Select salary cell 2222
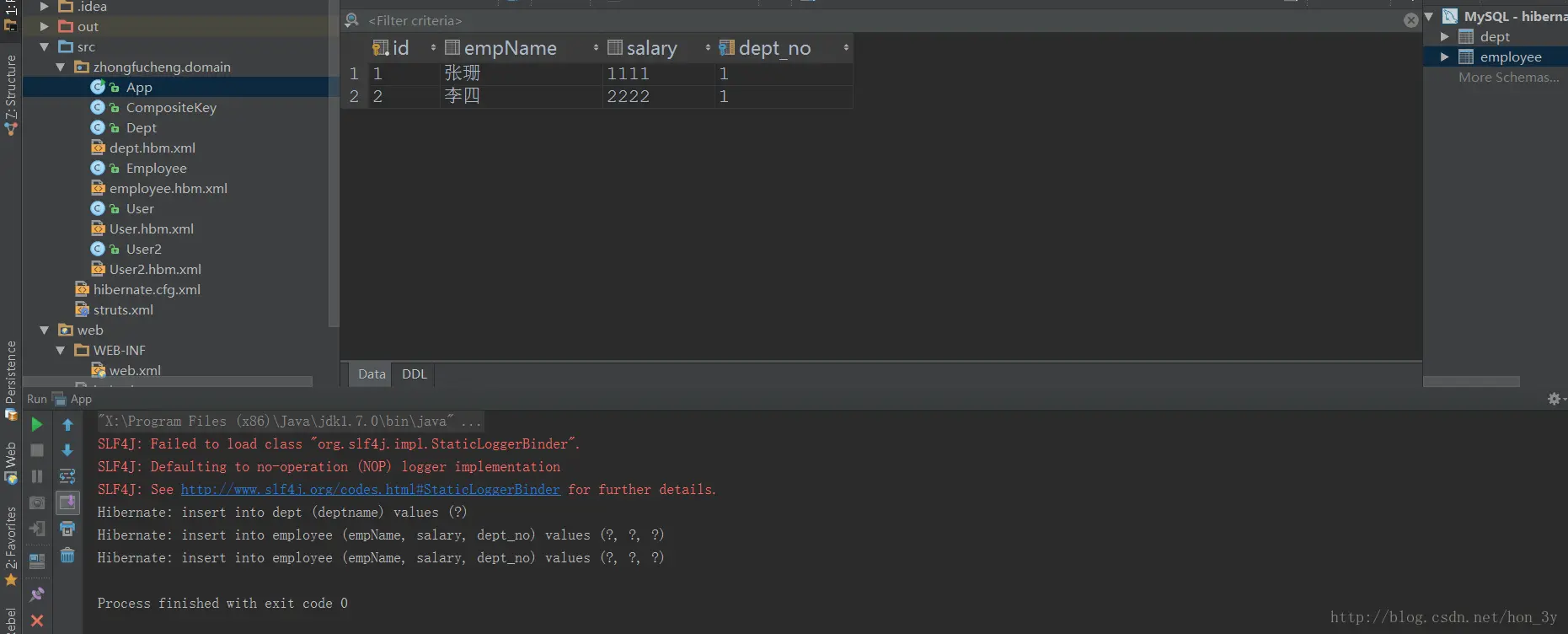 (x=659, y=96)
